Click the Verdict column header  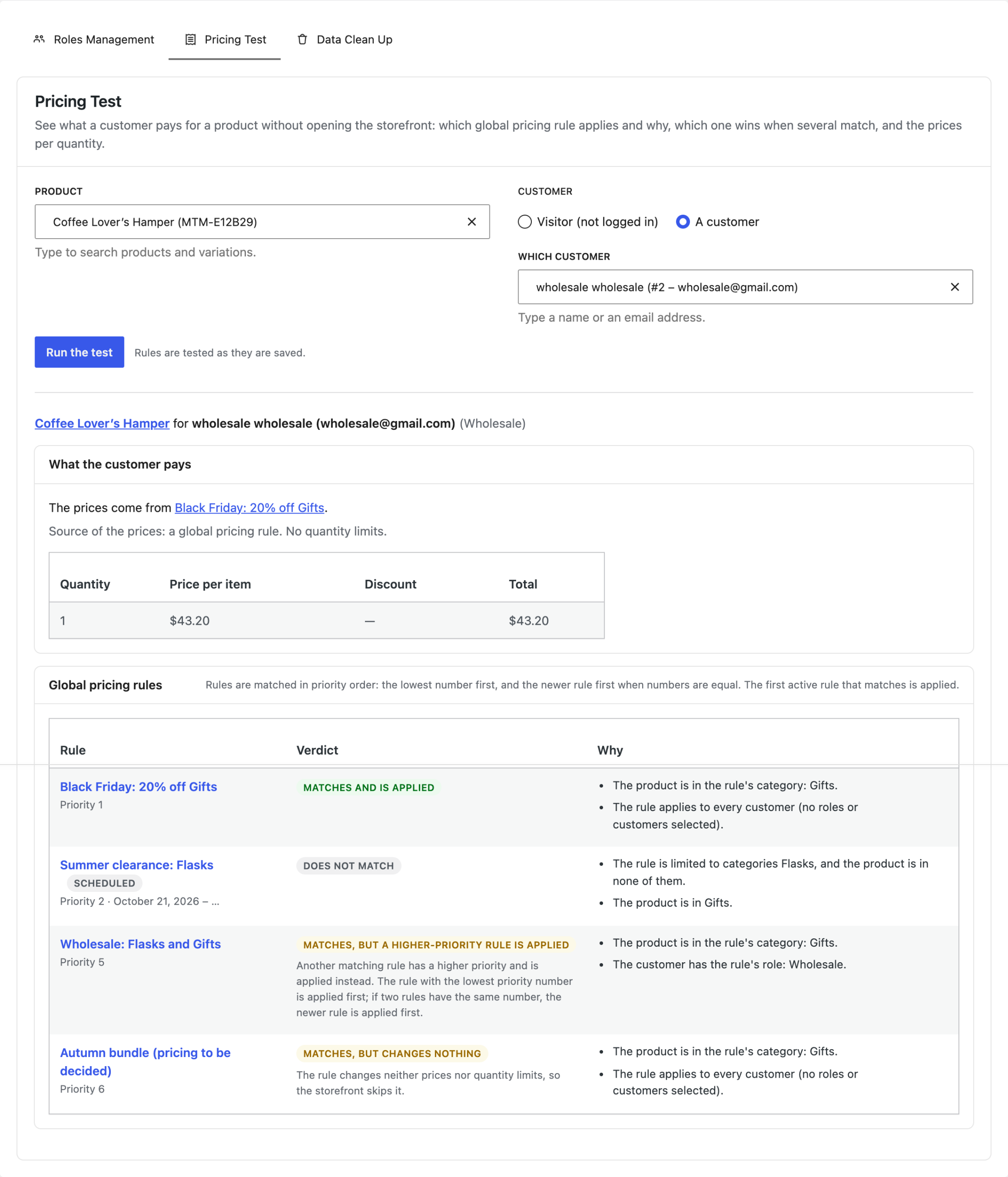click(317, 750)
